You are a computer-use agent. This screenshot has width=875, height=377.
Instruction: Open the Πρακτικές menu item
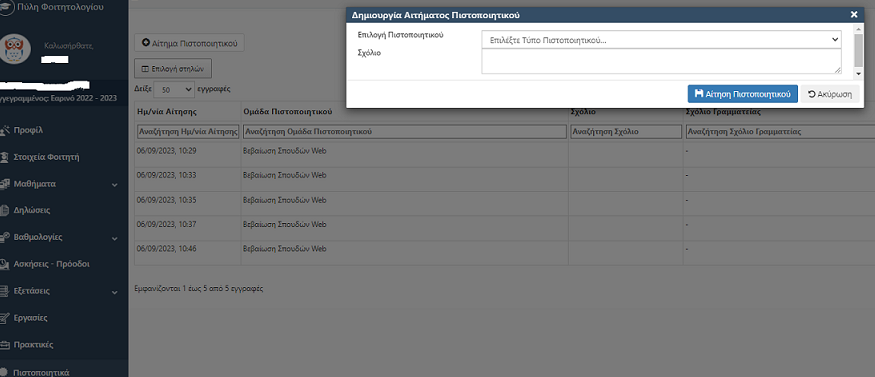coord(33,345)
